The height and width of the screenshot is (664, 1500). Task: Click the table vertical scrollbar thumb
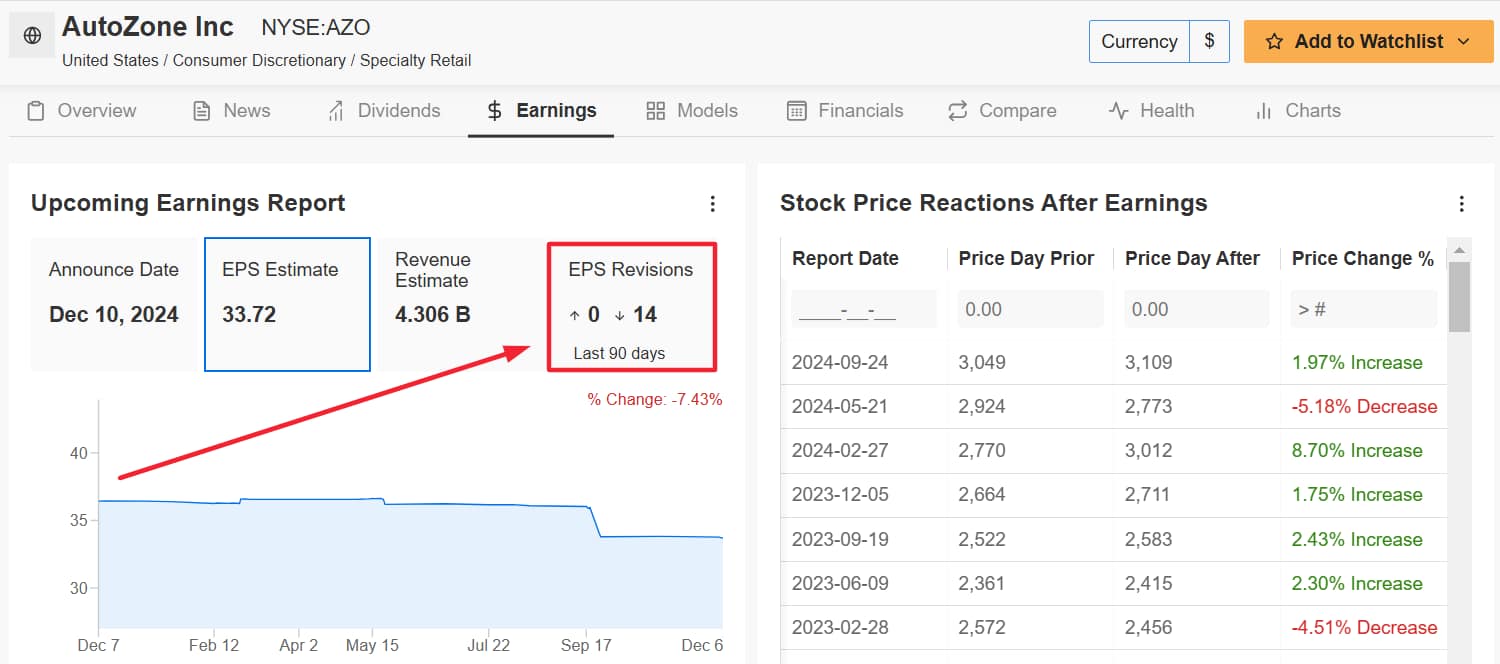click(x=1459, y=296)
